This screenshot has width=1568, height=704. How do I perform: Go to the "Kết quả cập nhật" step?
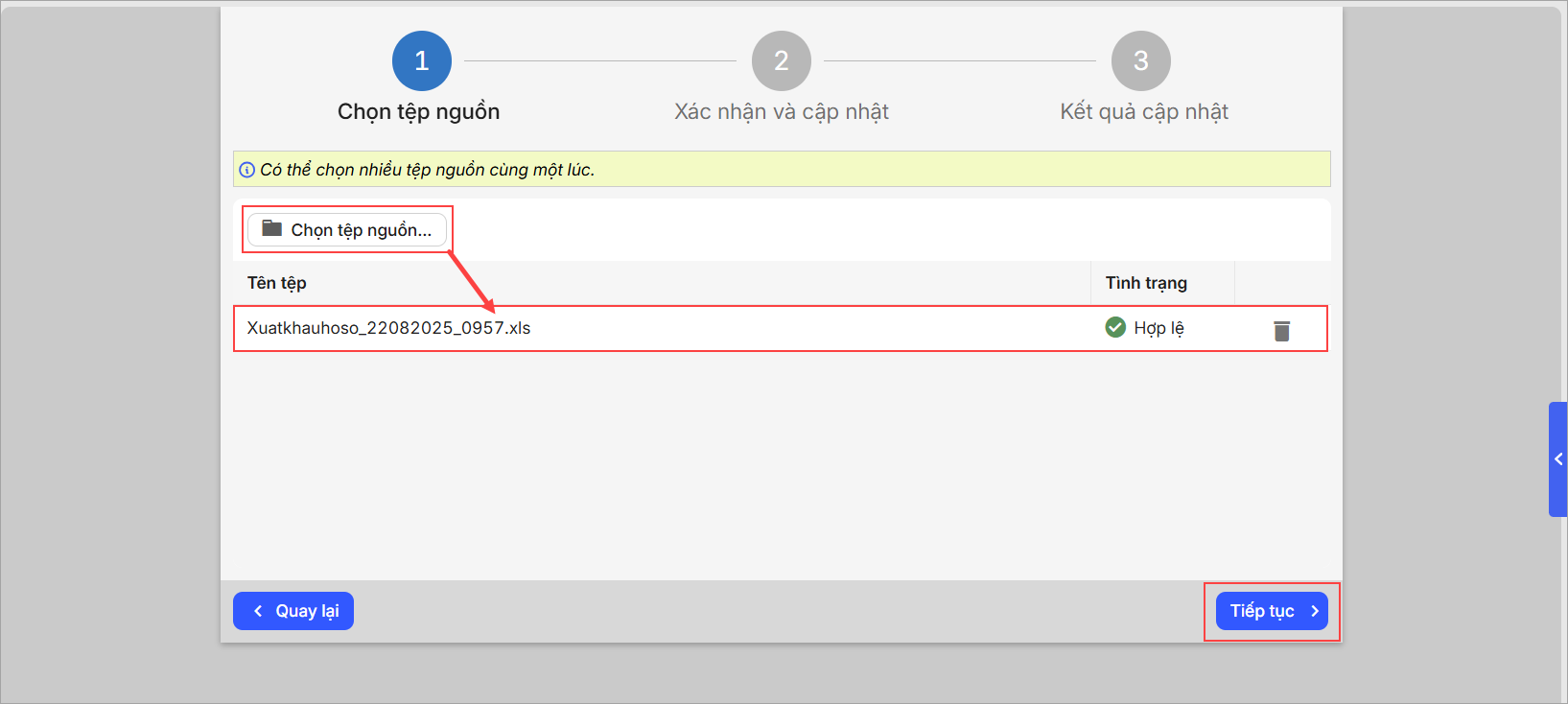[x=1143, y=112]
